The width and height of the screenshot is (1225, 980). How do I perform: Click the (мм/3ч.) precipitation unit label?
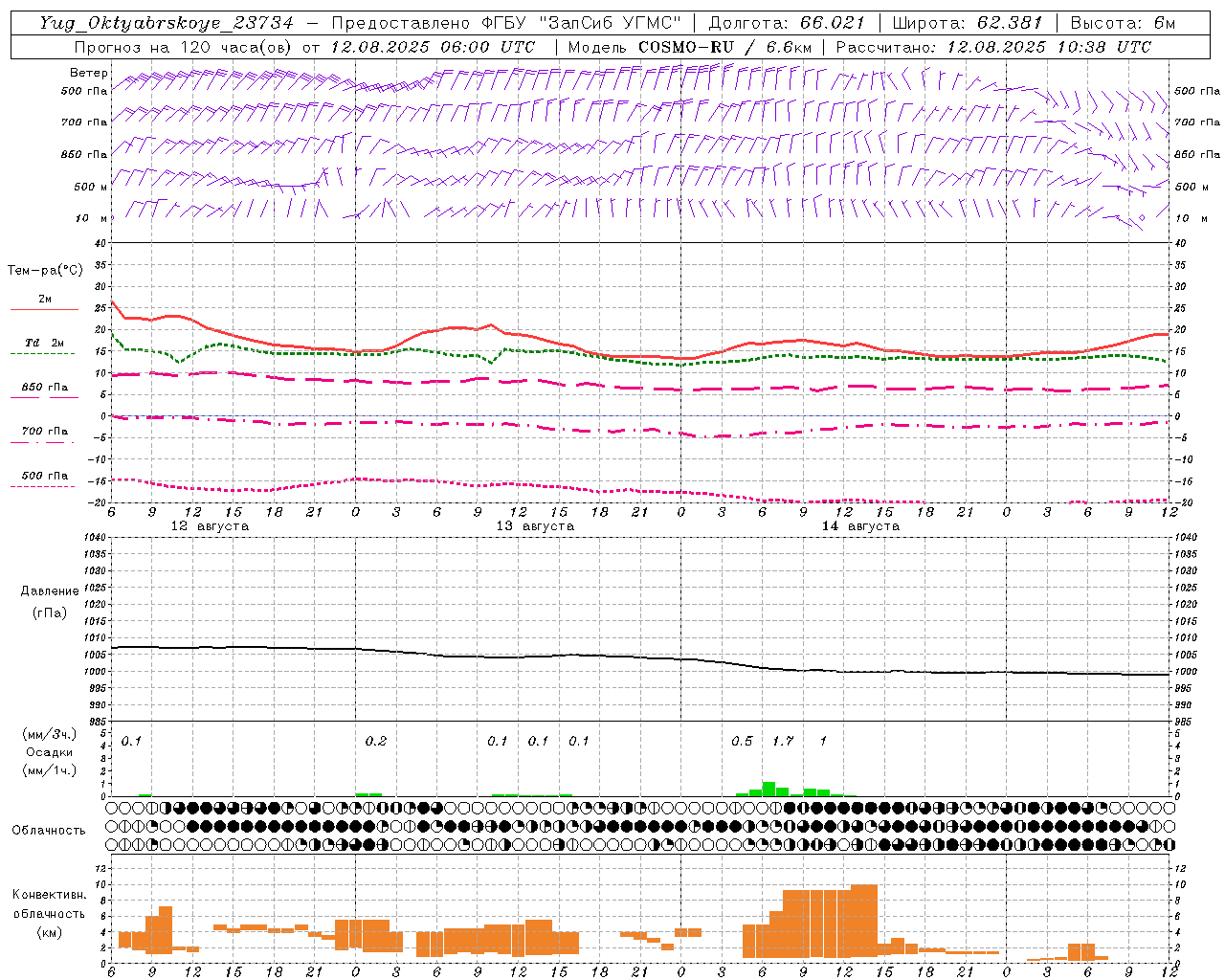coord(50,734)
